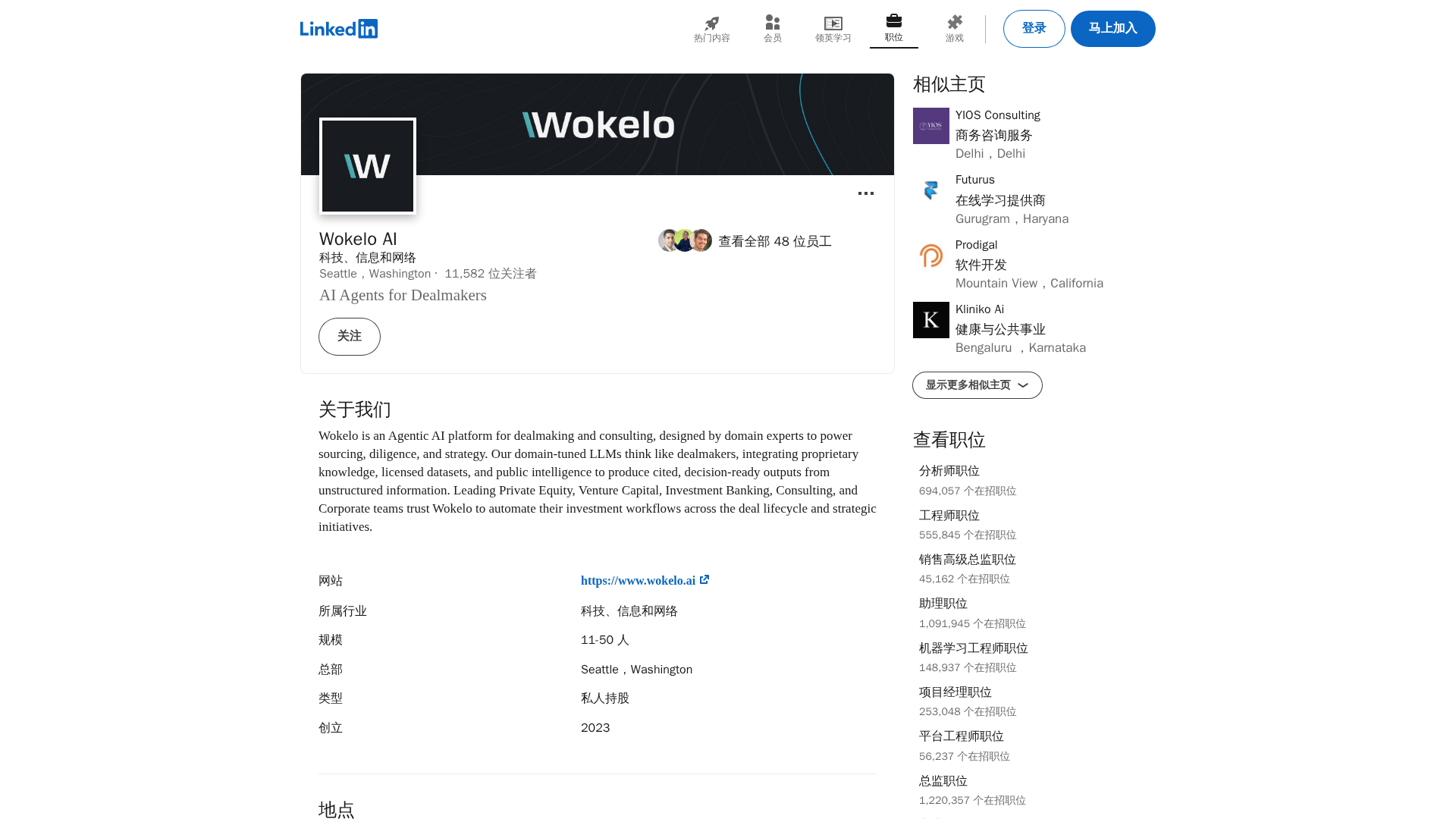Follow Wokelo AI with 关注 button
The height and width of the screenshot is (819, 1456).
[349, 337]
